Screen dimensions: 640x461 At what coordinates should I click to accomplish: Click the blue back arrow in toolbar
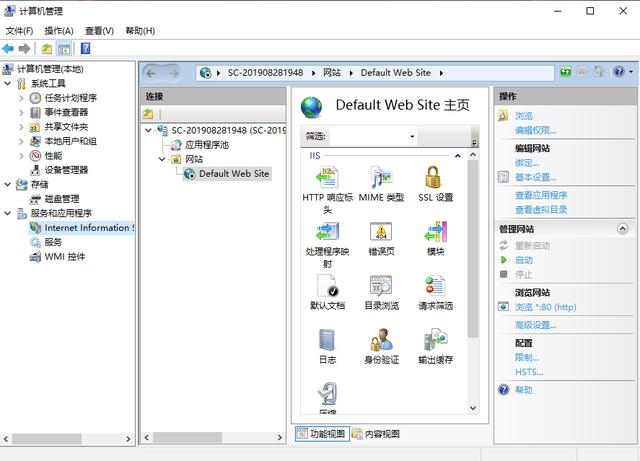tap(8, 49)
